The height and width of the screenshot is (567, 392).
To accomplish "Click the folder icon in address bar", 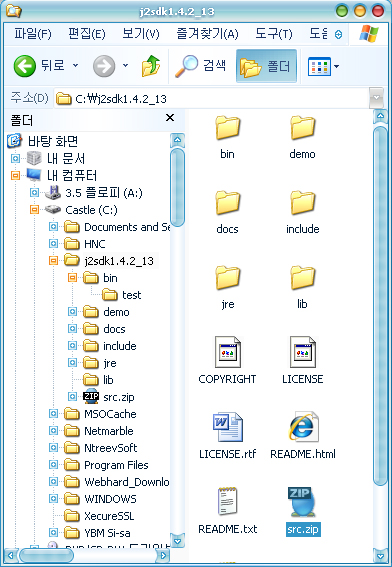I will (64, 98).
